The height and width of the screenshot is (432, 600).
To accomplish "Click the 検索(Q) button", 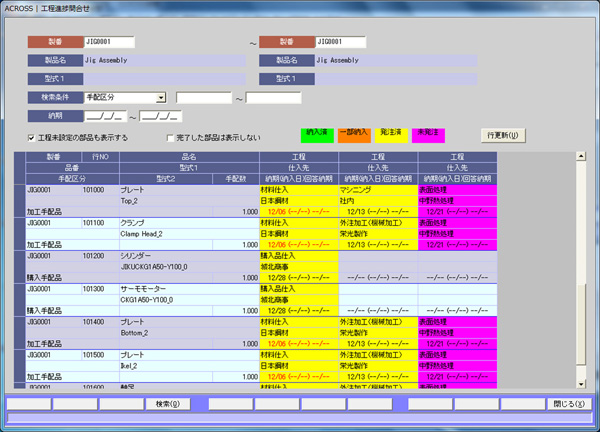I will tap(168, 404).
